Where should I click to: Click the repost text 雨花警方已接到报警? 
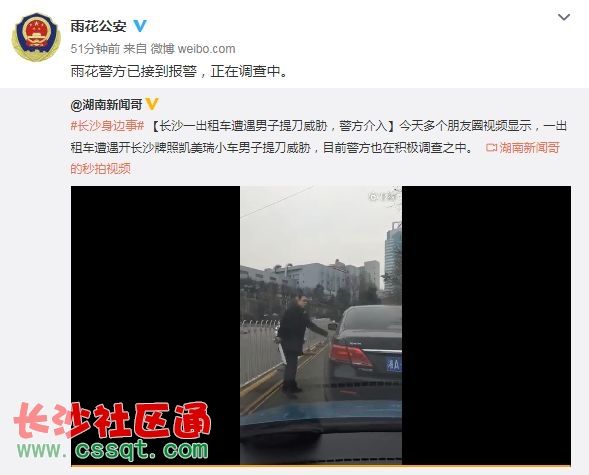[133, 71]
